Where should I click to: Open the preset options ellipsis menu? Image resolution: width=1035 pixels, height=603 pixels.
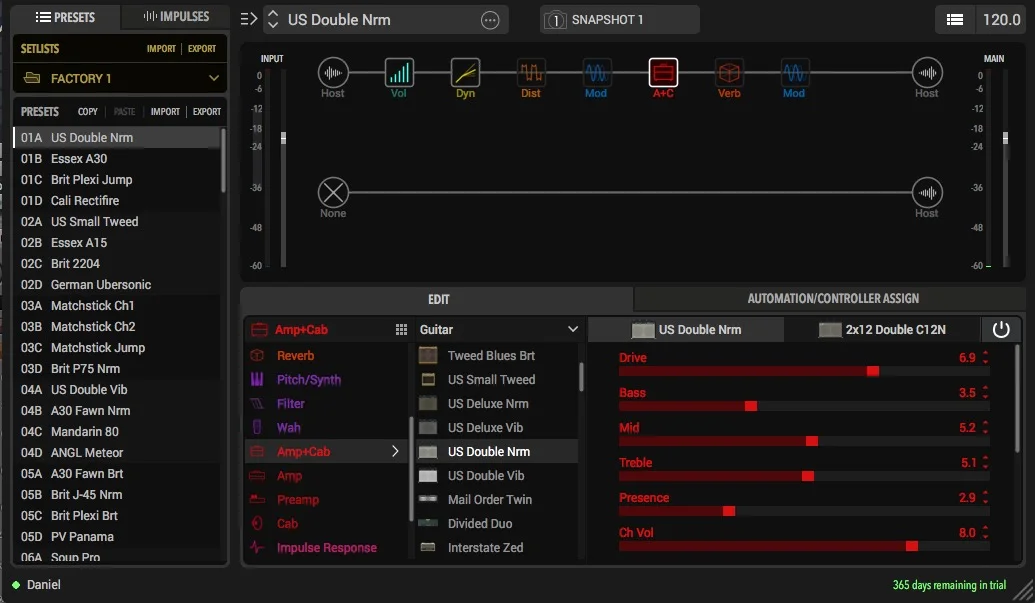[490, 20]
